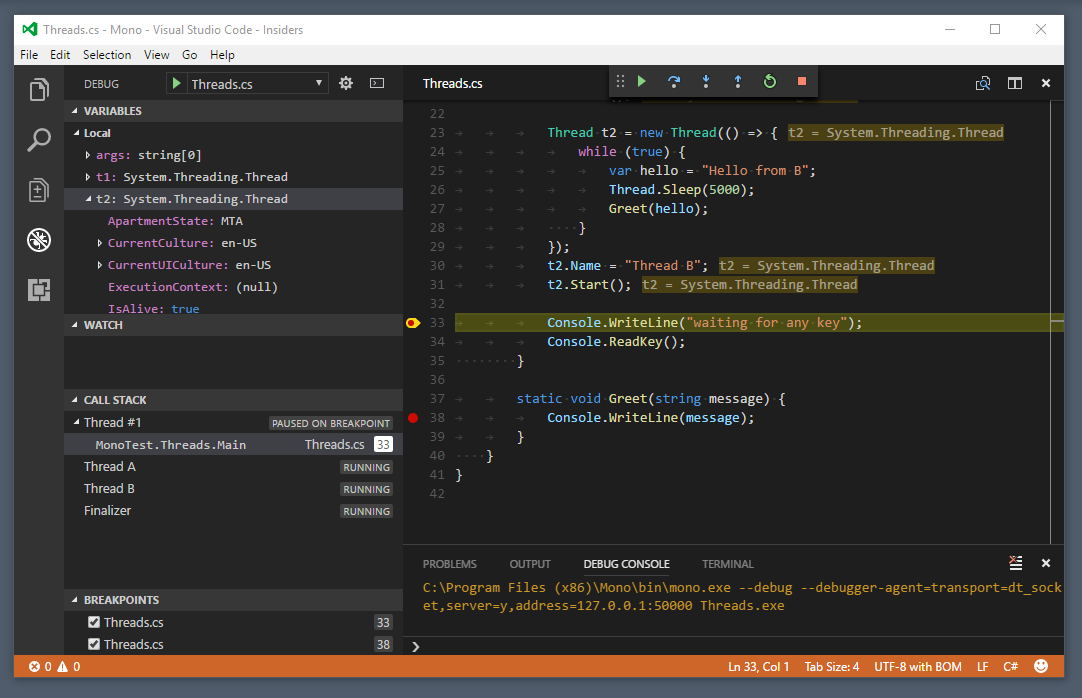Viewport: 1082px width, 698px height.
Task: Change LF end of line sequence
Action: (983, 666)
